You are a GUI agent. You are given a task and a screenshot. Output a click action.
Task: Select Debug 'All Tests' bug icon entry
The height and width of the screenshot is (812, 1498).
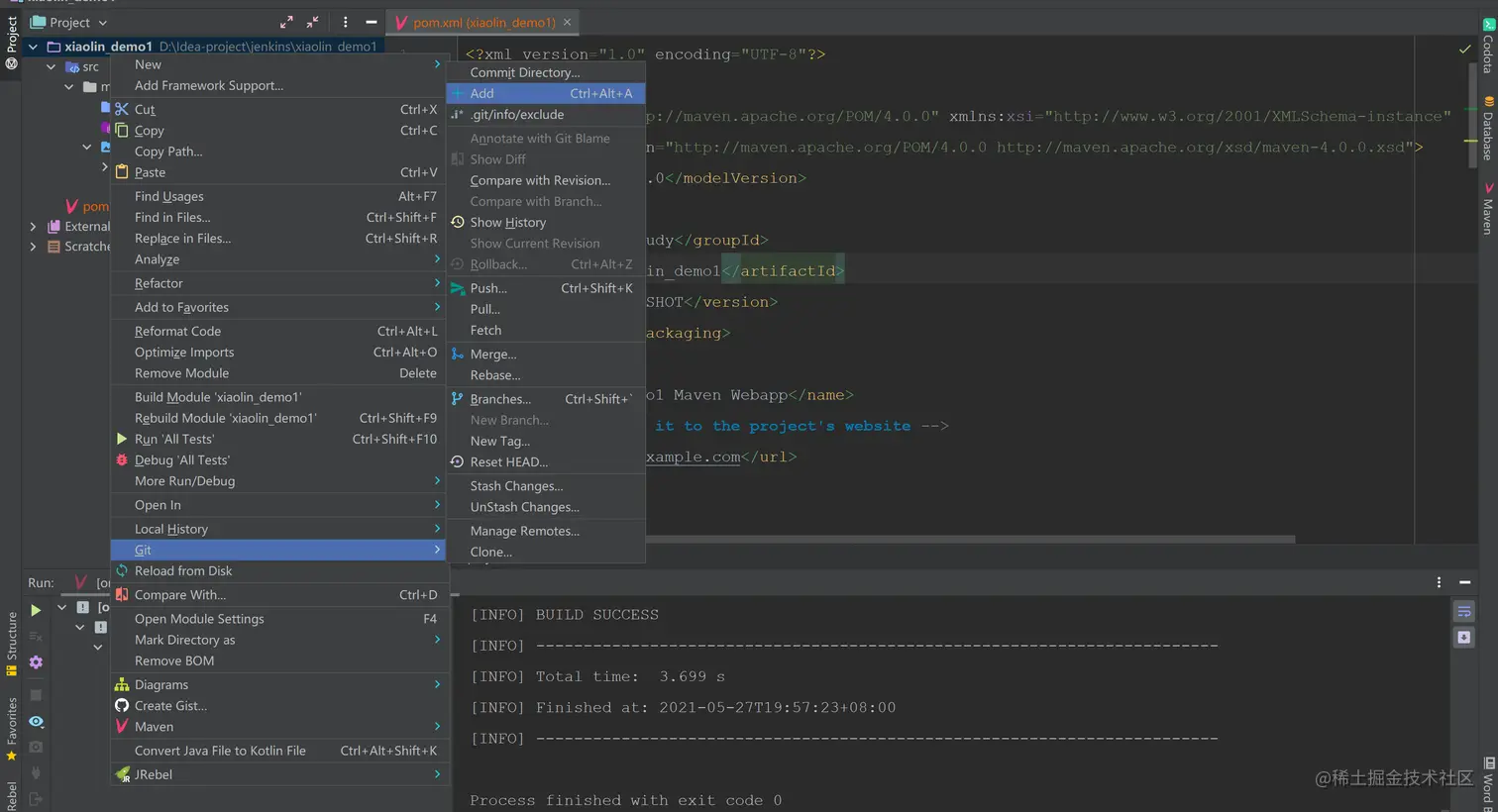(x=277, y=460)
